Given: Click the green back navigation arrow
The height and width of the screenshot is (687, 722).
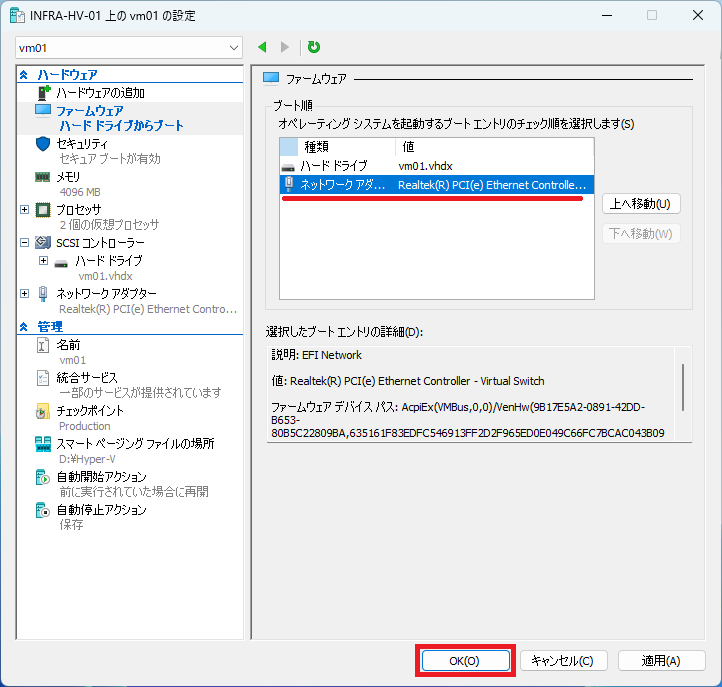Looking at the screenshot, I should pos(262,47).
